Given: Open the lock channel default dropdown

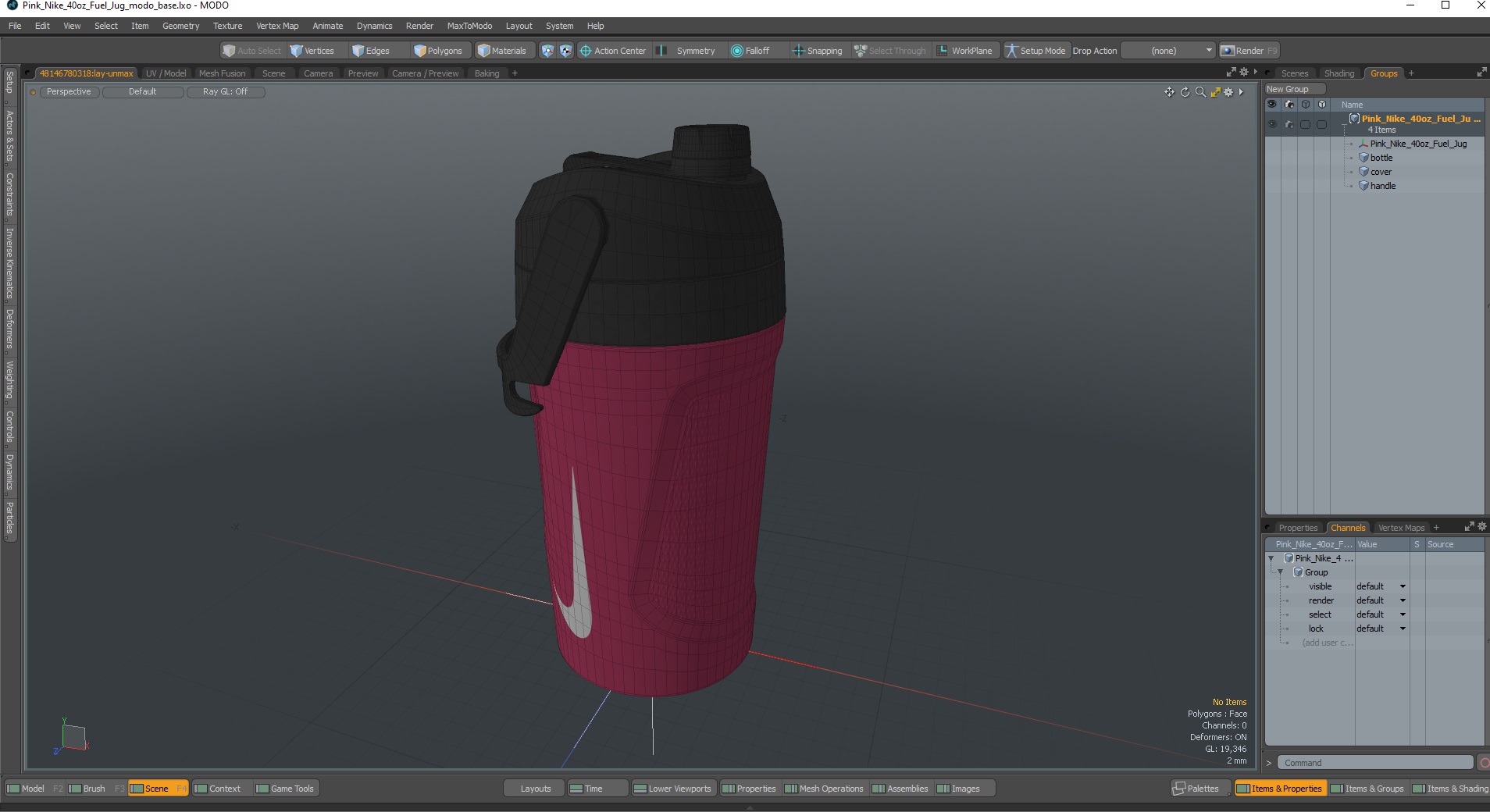Looking at the screenshot, I should (x=1381, y=629).
